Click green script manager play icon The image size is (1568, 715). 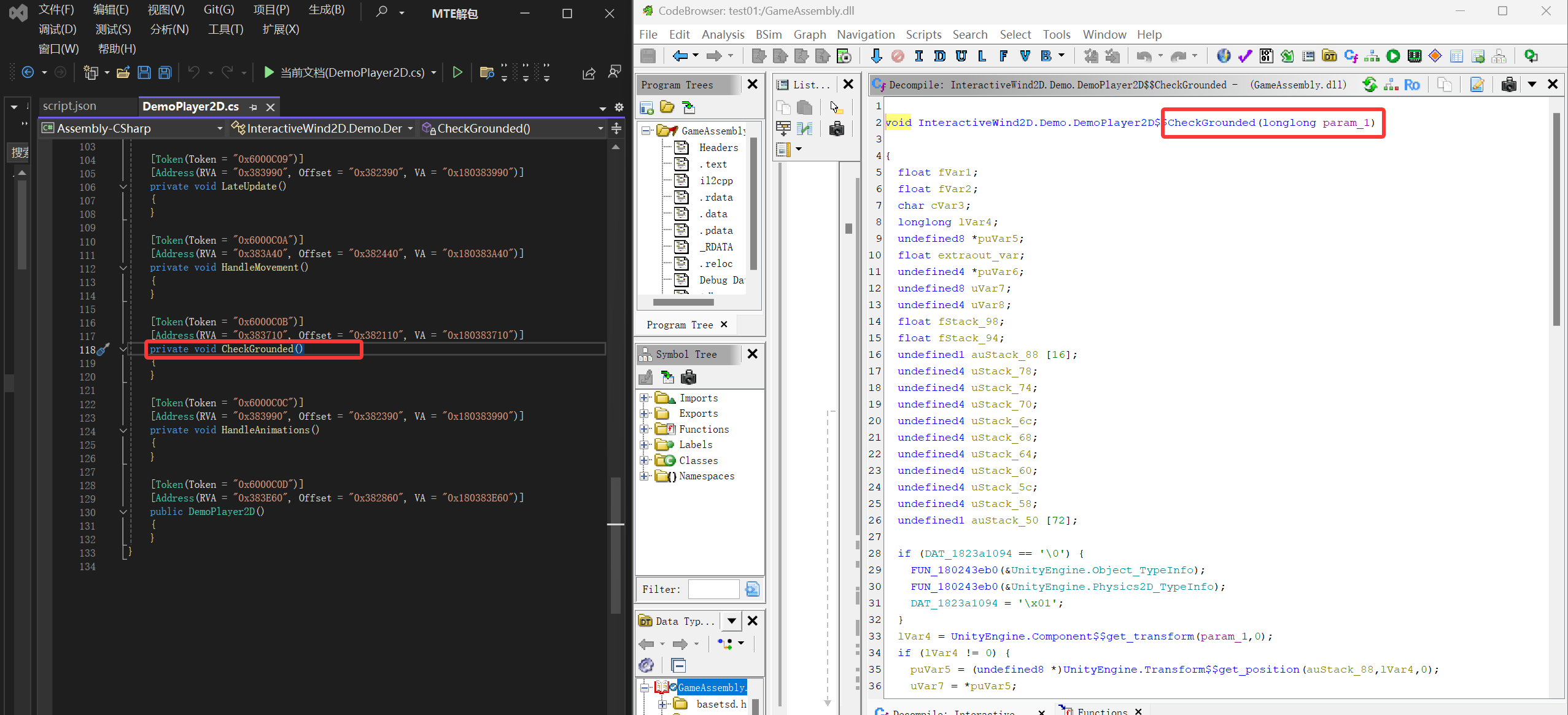point(1393,56)
